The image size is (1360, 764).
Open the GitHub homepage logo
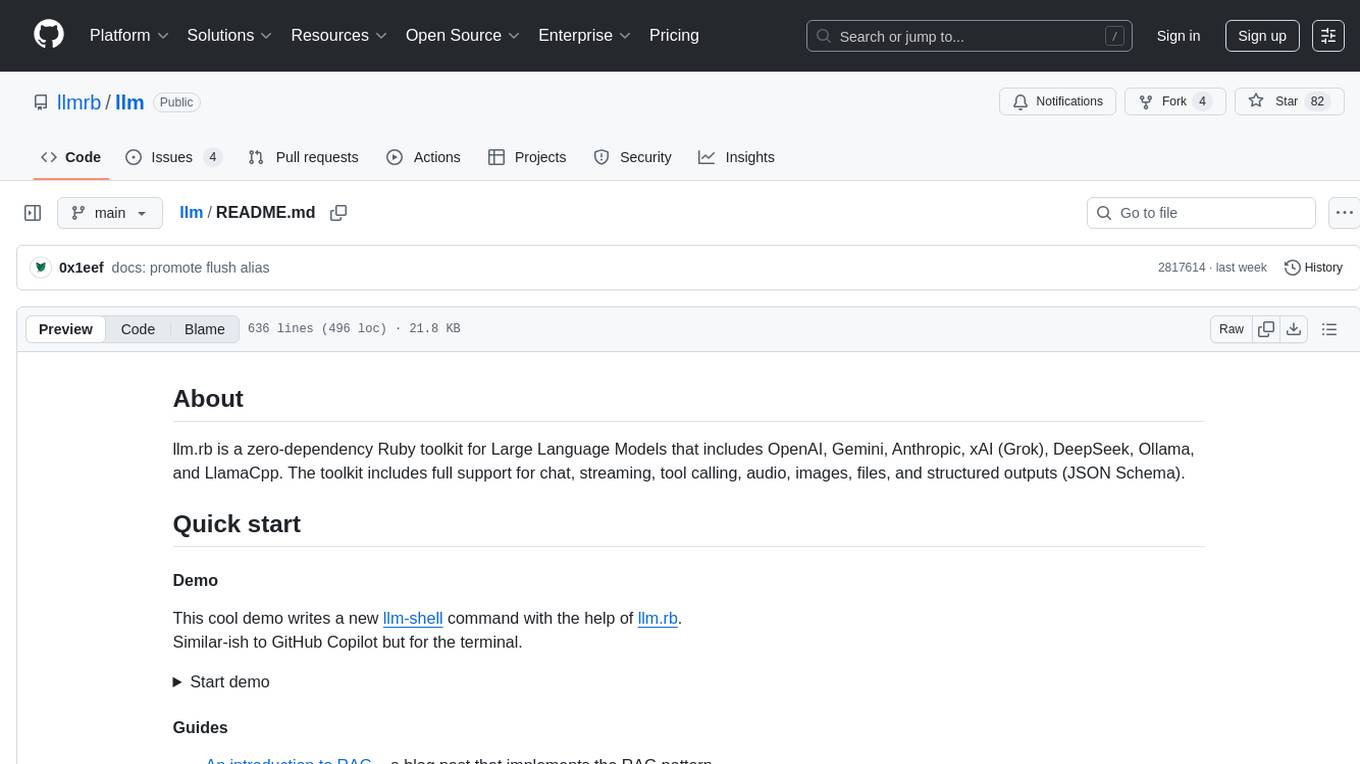point(49,35)
